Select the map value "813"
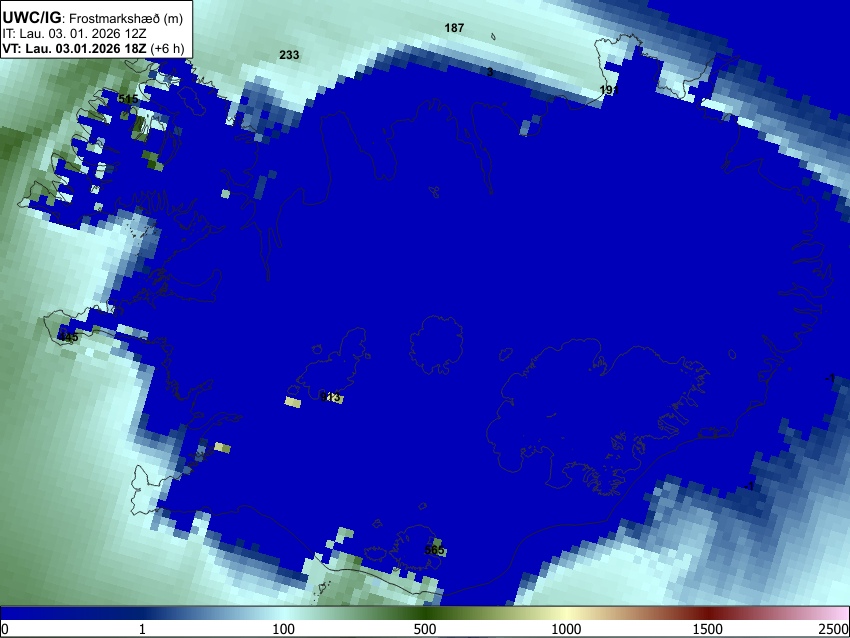850x638 pixels. click(x=330, y=397)
